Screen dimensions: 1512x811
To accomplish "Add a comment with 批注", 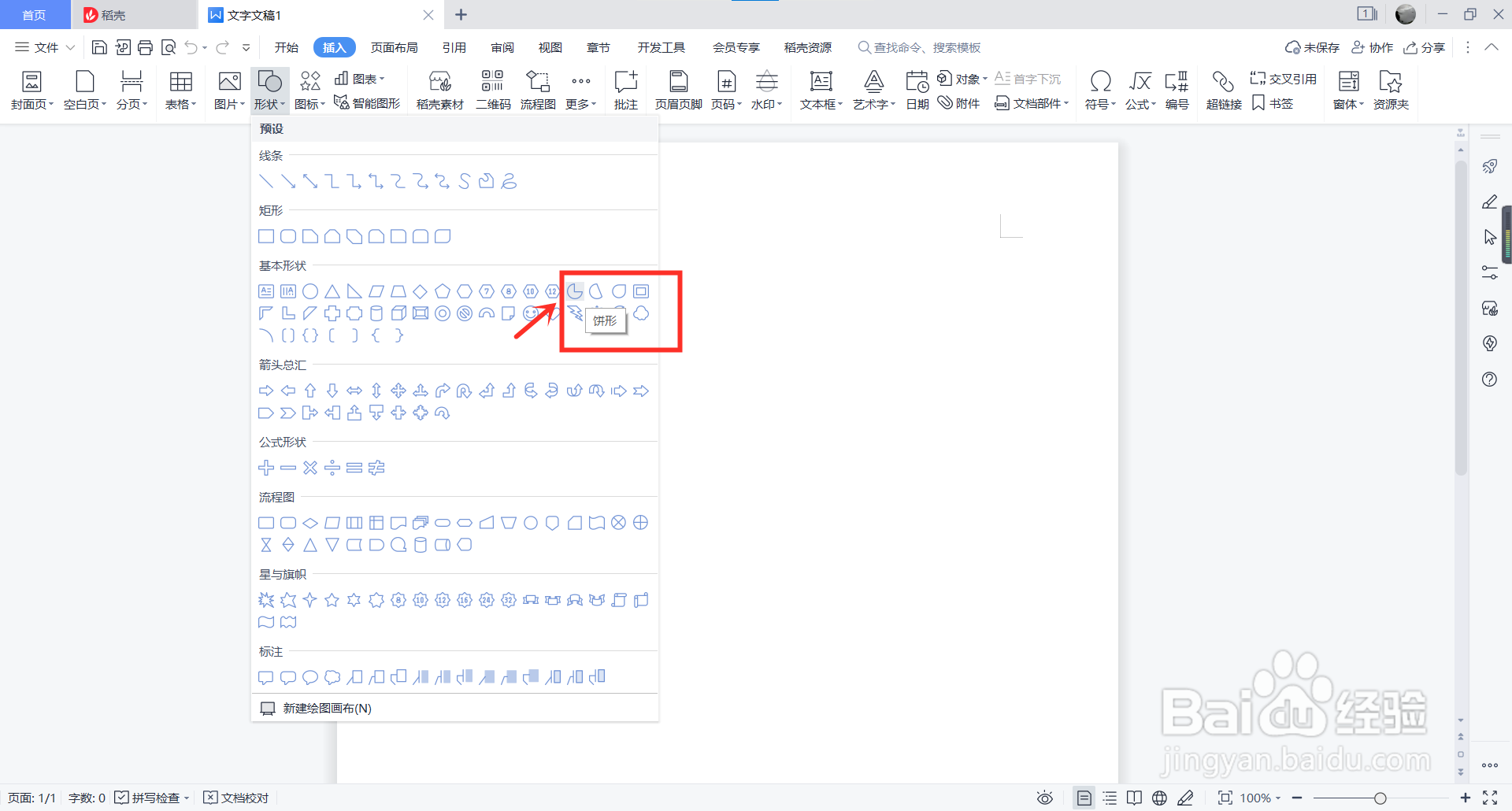I will pos(626,90).
